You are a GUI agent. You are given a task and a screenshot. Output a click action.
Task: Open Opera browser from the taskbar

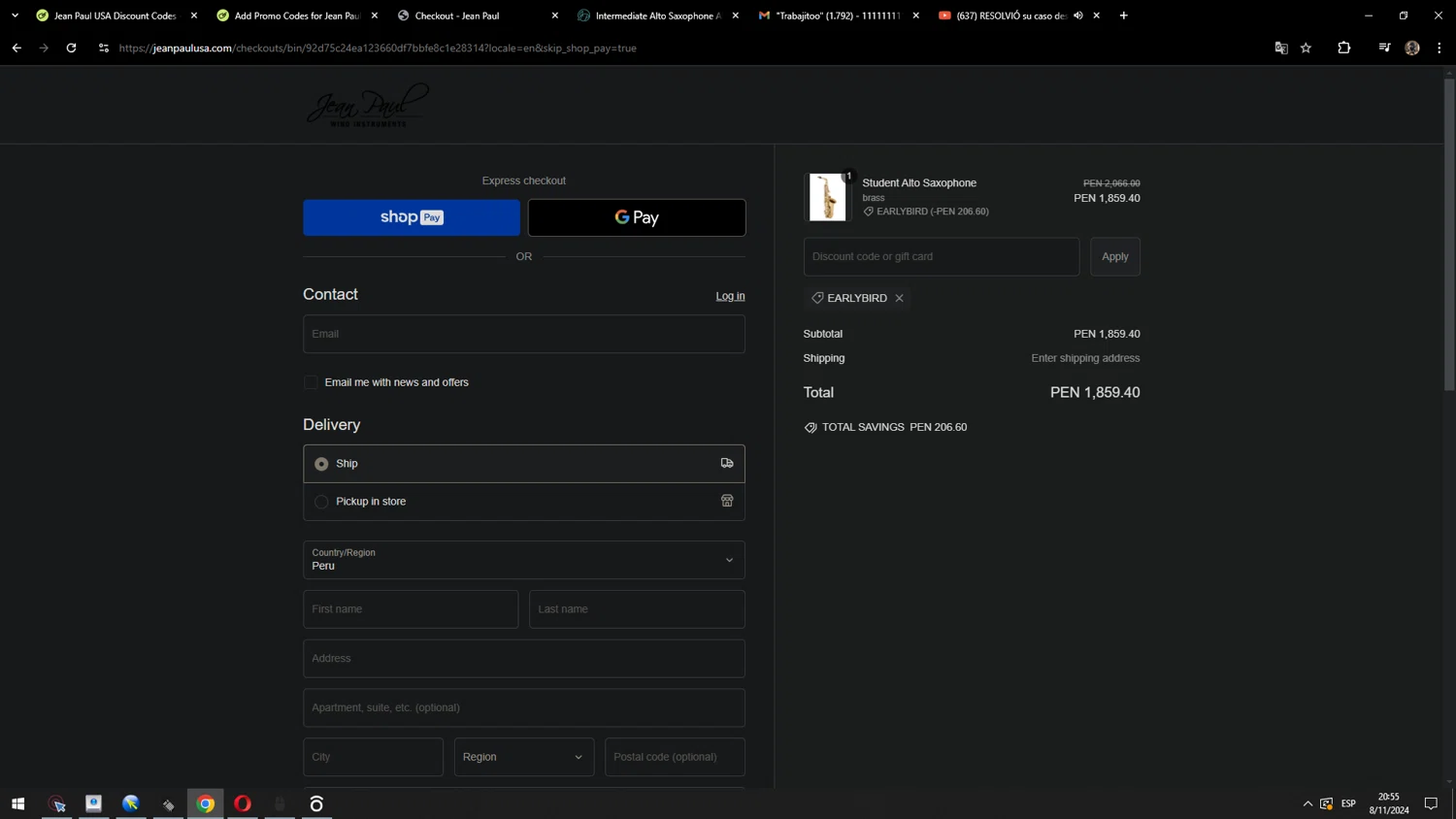click(x=243, y=803)
